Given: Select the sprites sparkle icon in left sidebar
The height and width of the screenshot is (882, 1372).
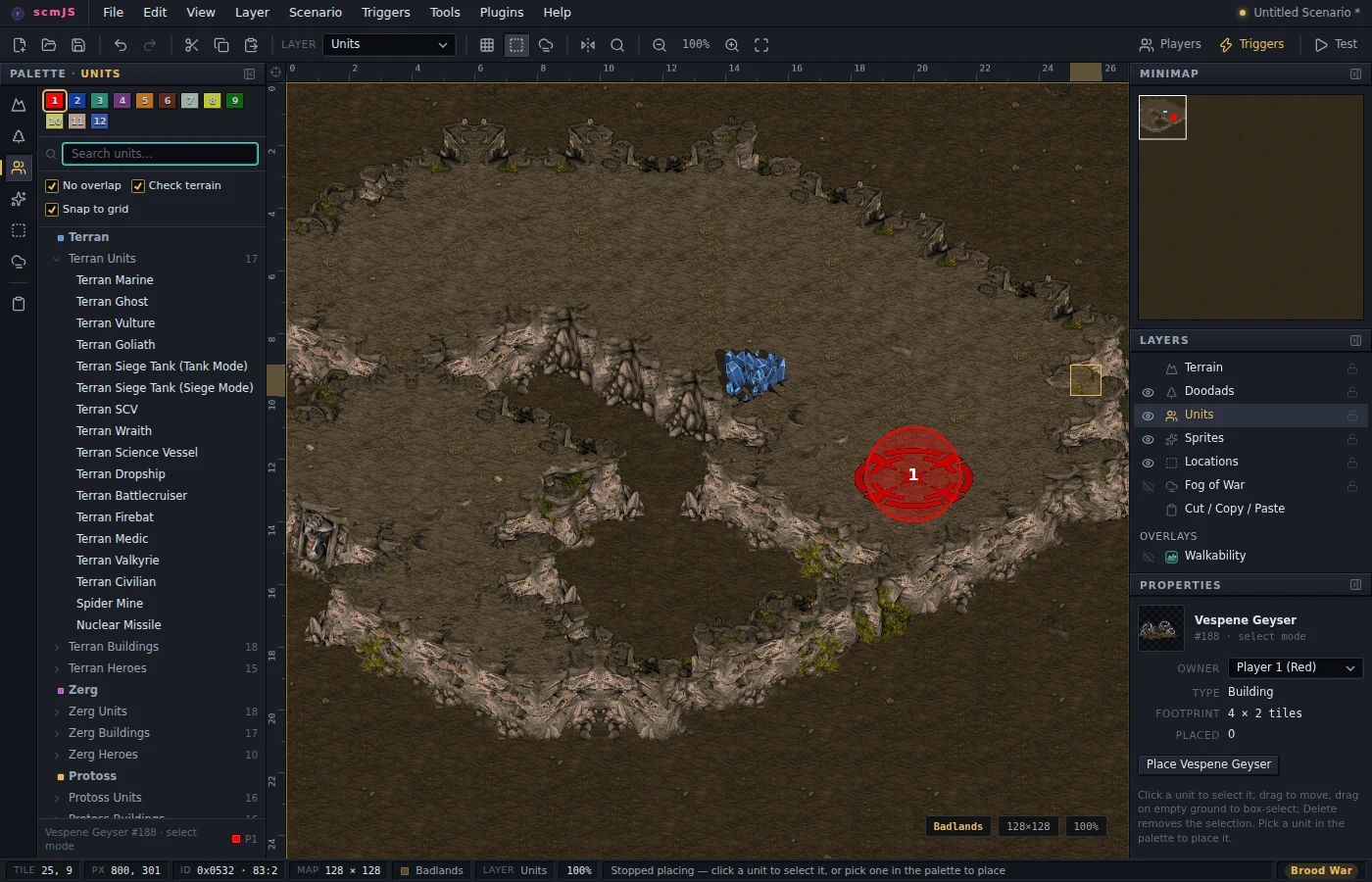Looking at the screenshot, I should [19, 199].
